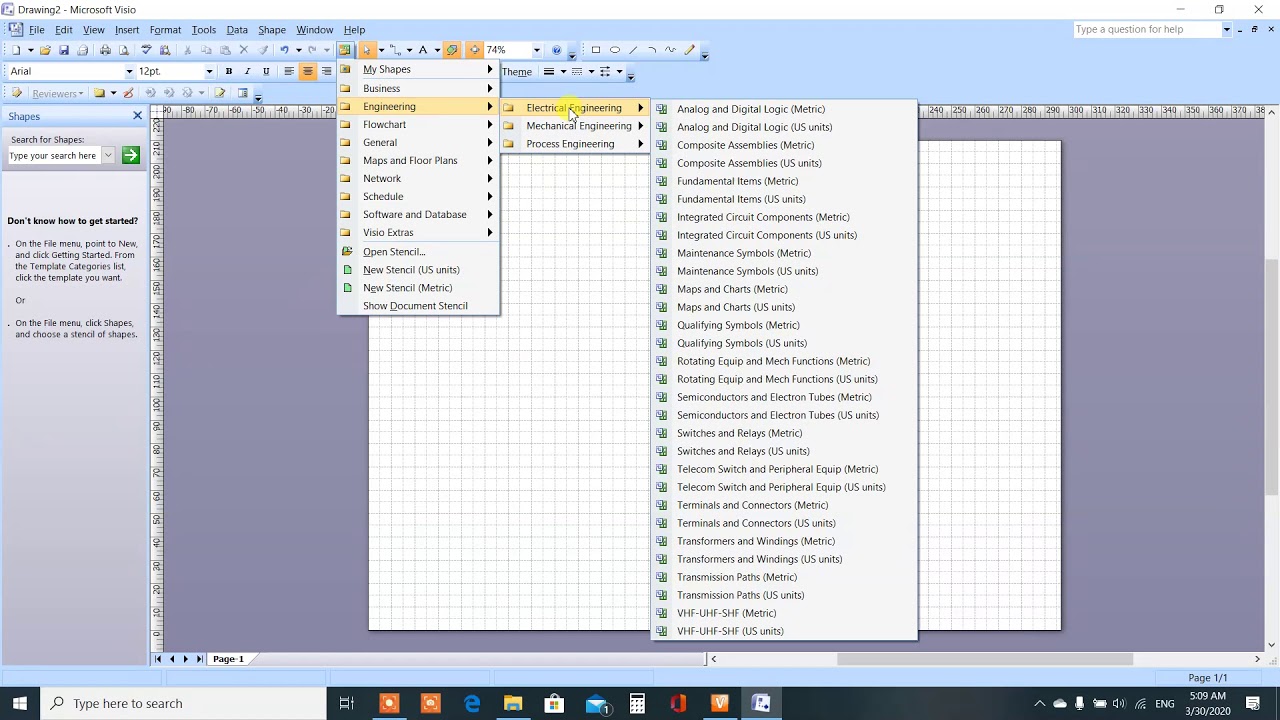This screenshot has width=1280, height=720.
Task: Click the Visio Help icon
Action: pyautogui.click(x=557, y=50)
